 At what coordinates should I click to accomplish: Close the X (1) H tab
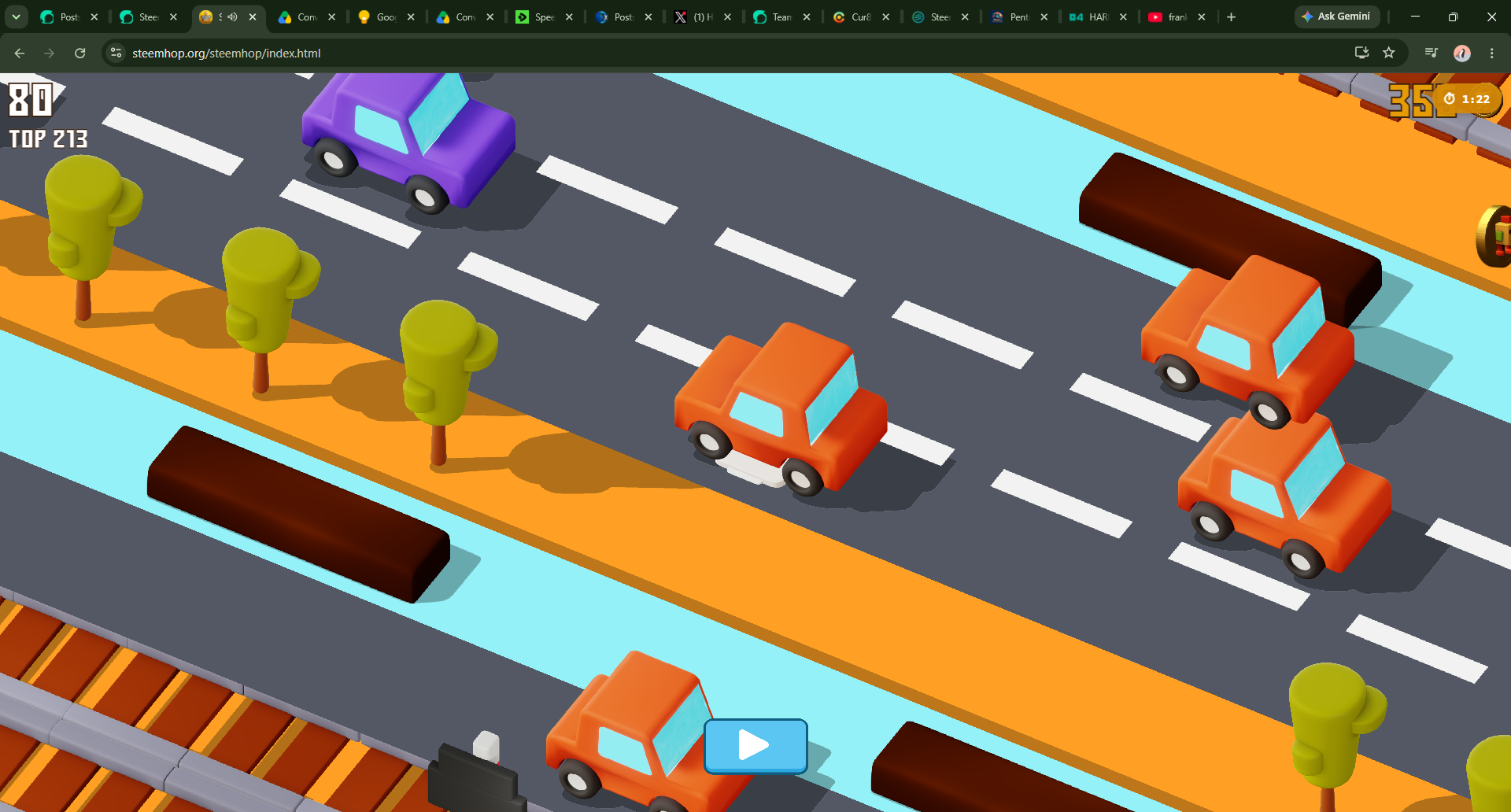pos(727,17)
